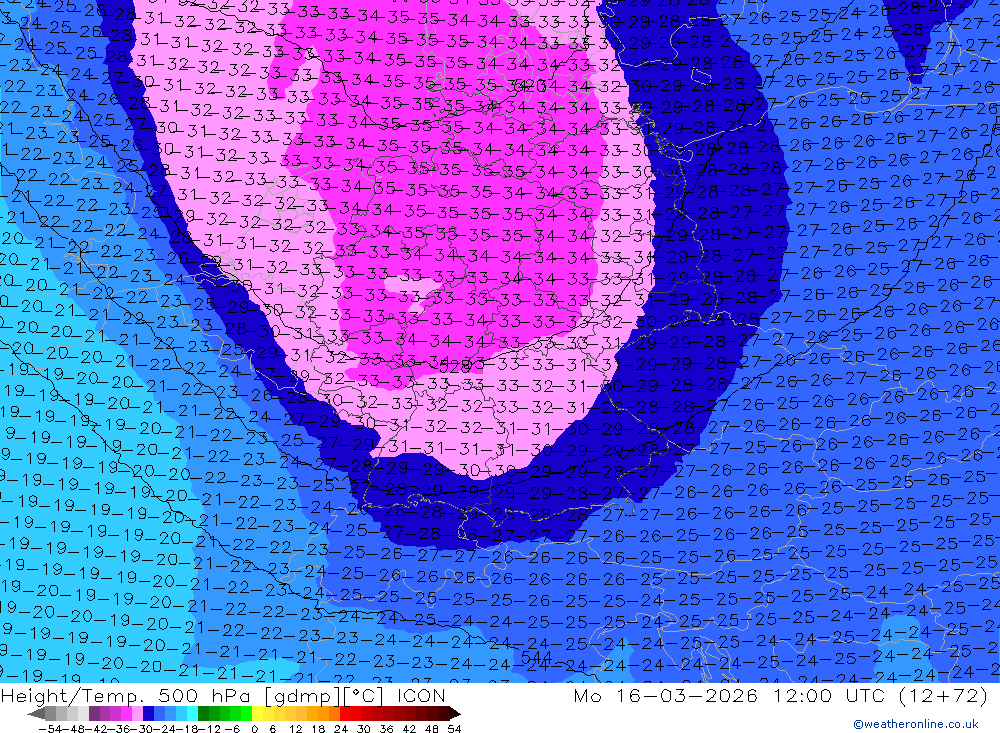Pick the dark blue swatch above -30 in legend

click(148, 713)
